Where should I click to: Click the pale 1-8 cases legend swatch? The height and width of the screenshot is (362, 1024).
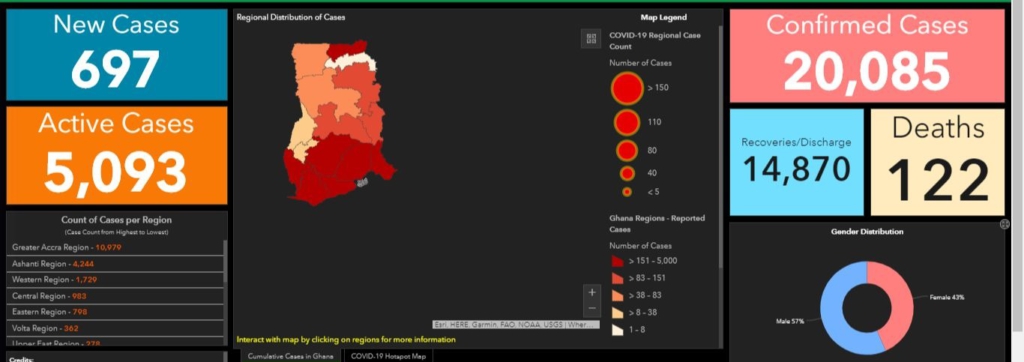click(x=617, y=329)
